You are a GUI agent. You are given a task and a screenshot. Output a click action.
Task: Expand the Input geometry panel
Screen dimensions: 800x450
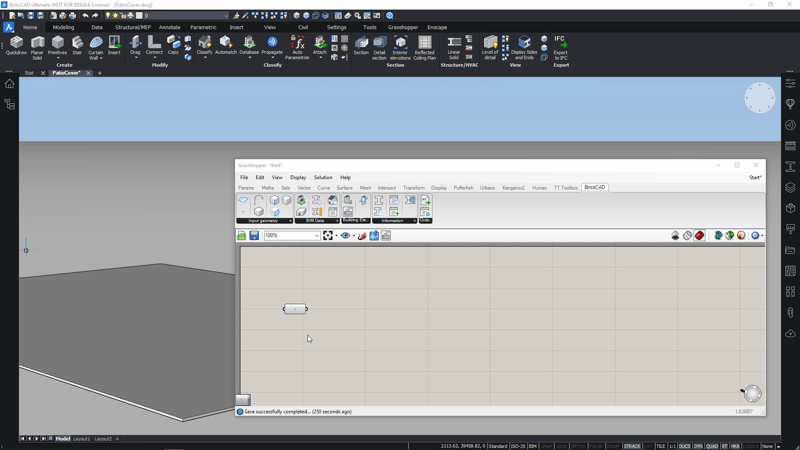point(290,220)
